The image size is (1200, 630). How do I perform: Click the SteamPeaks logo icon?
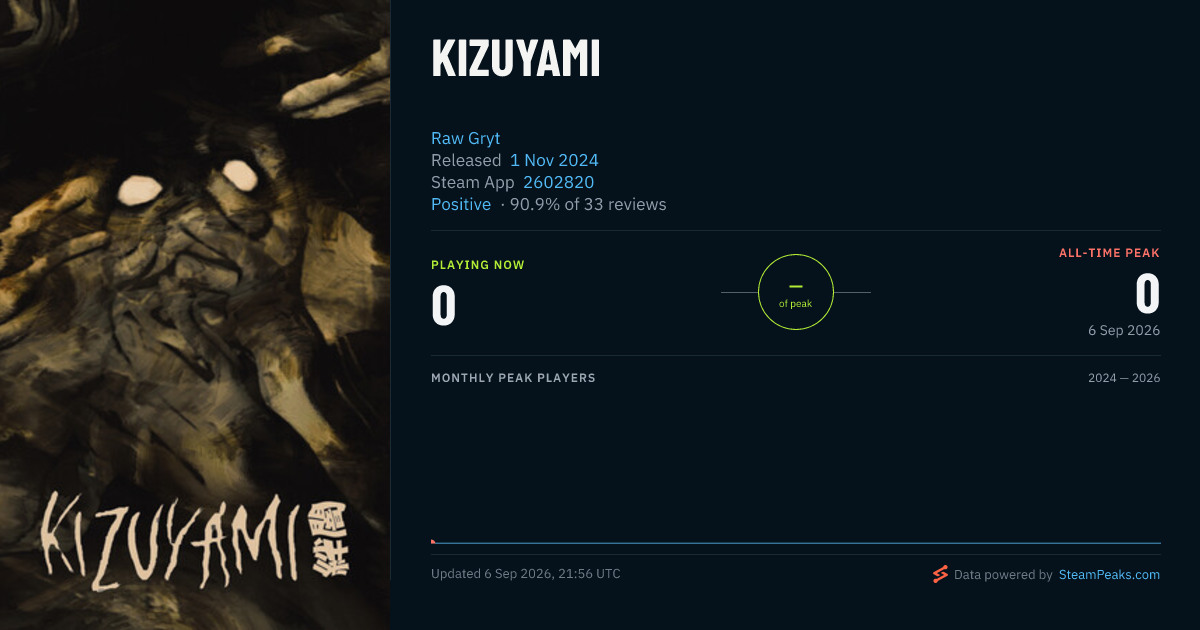tap(940, 574)
